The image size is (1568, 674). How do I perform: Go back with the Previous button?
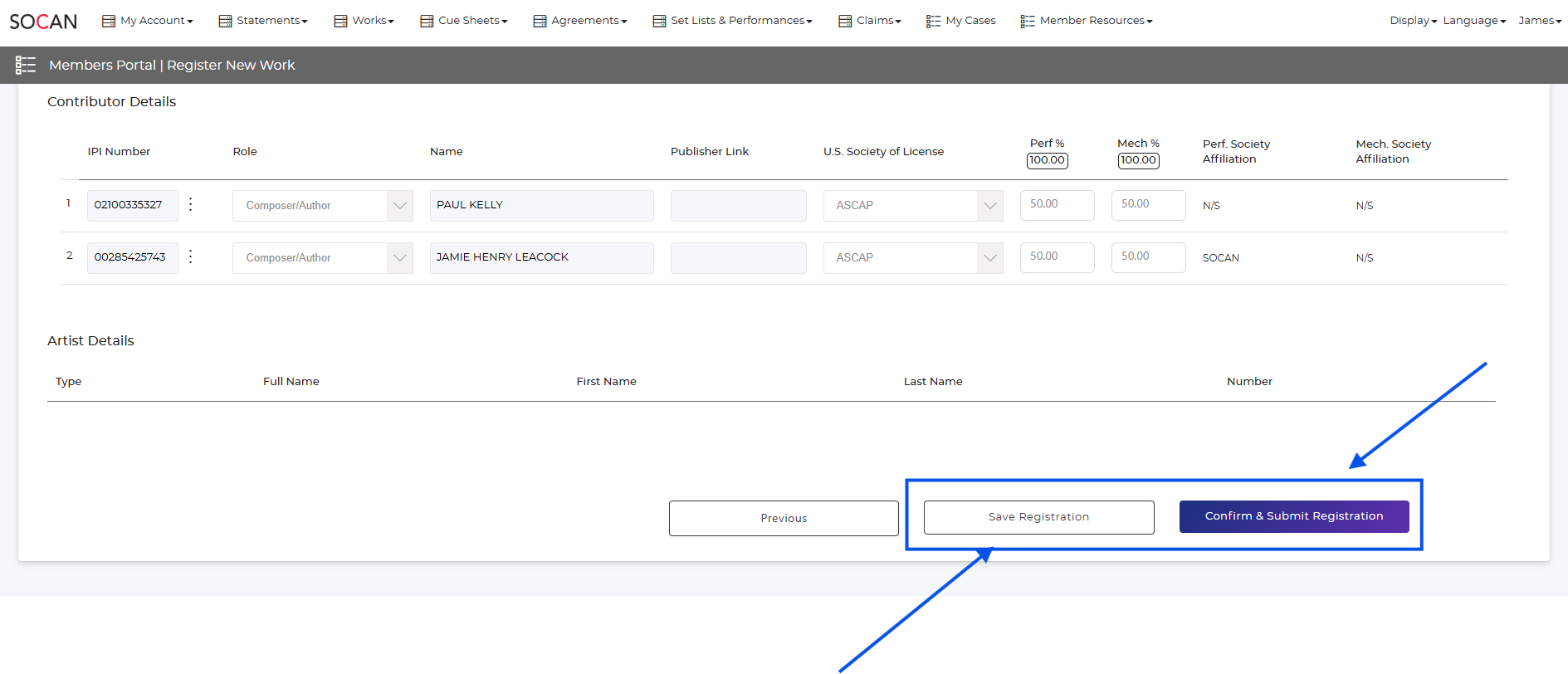(x=784, y=518)
